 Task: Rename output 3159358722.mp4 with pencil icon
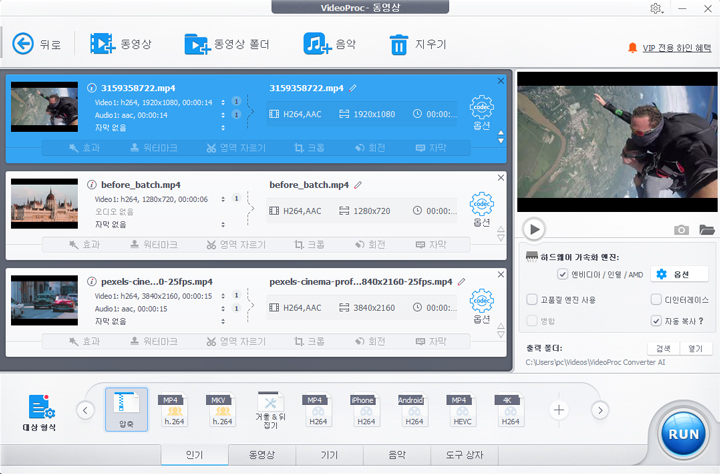353,88
